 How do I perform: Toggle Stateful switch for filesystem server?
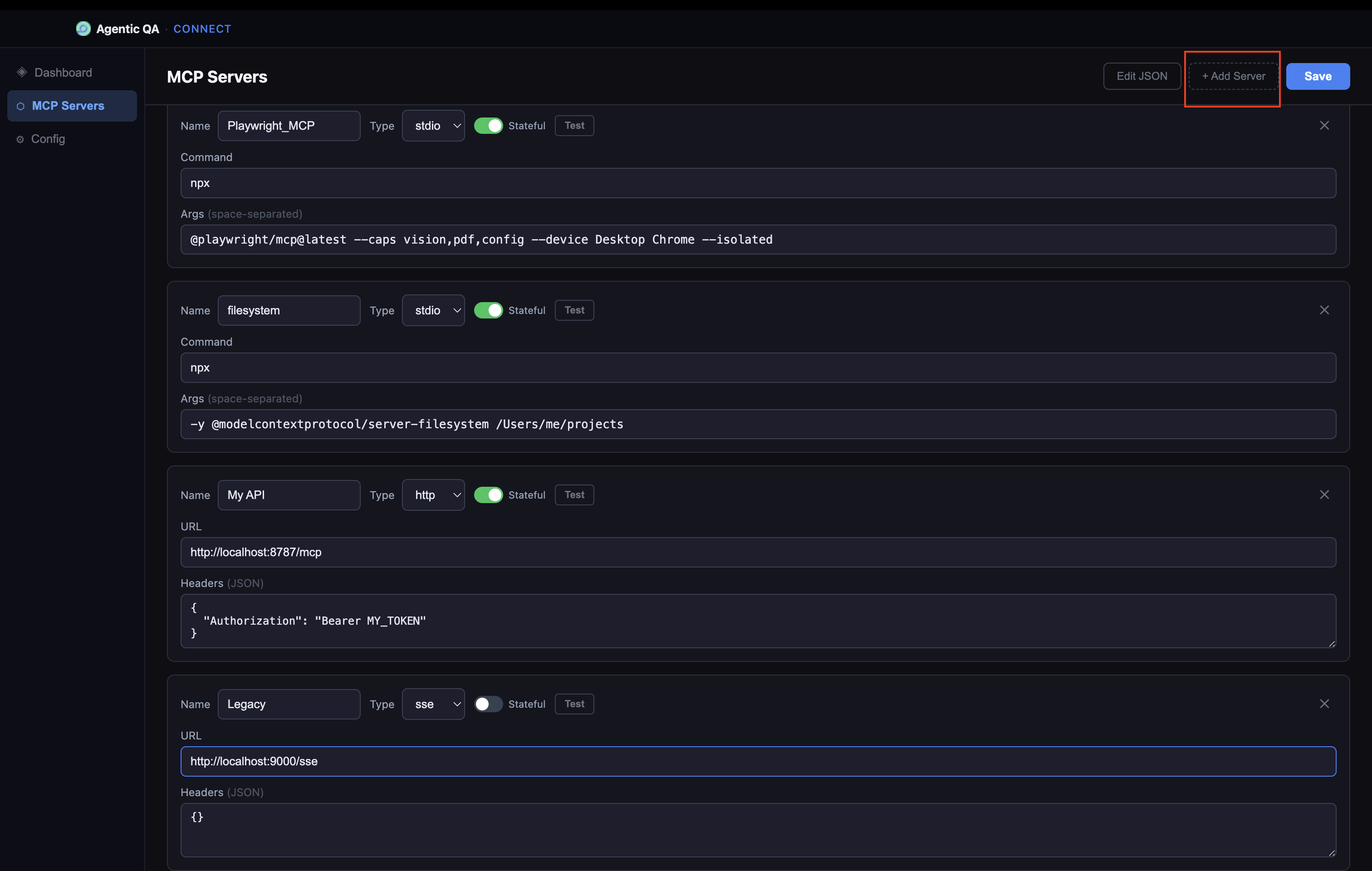(x=488, y=310)
